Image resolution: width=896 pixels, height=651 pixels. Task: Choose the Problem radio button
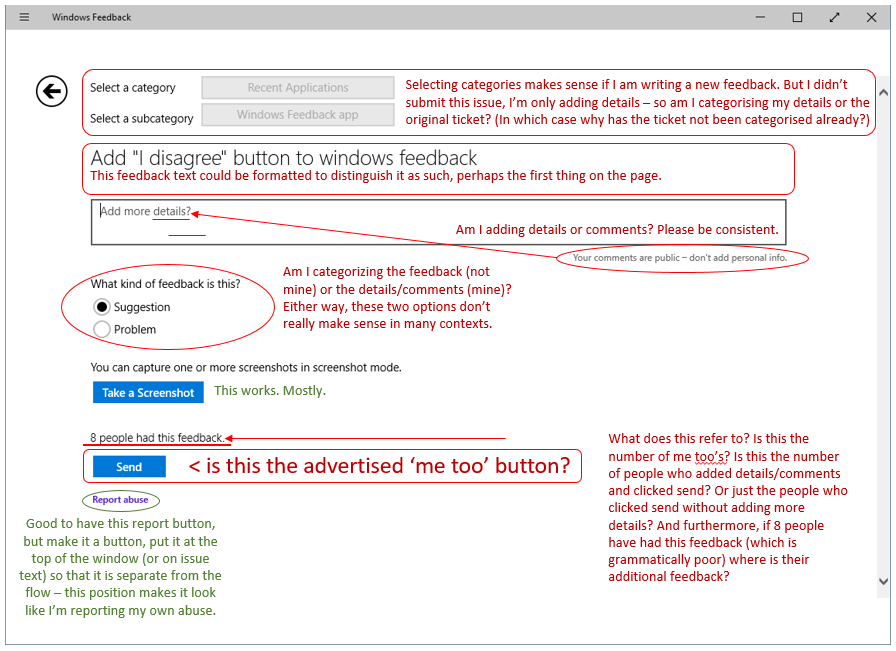click(102, 329)
